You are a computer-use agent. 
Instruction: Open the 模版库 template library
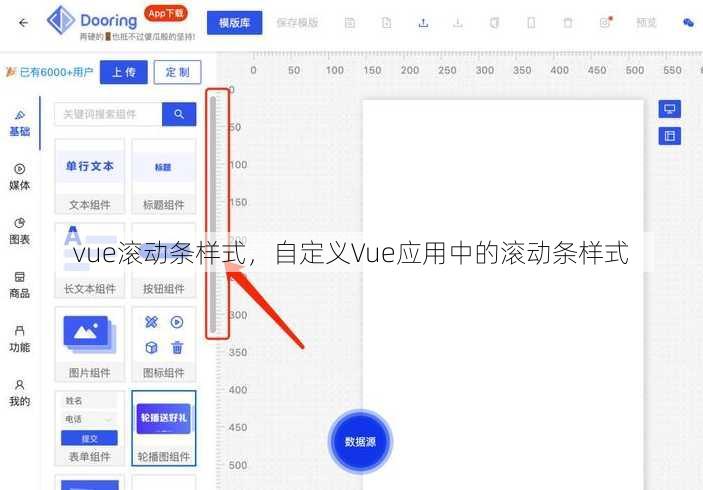(x=234, y=23)
